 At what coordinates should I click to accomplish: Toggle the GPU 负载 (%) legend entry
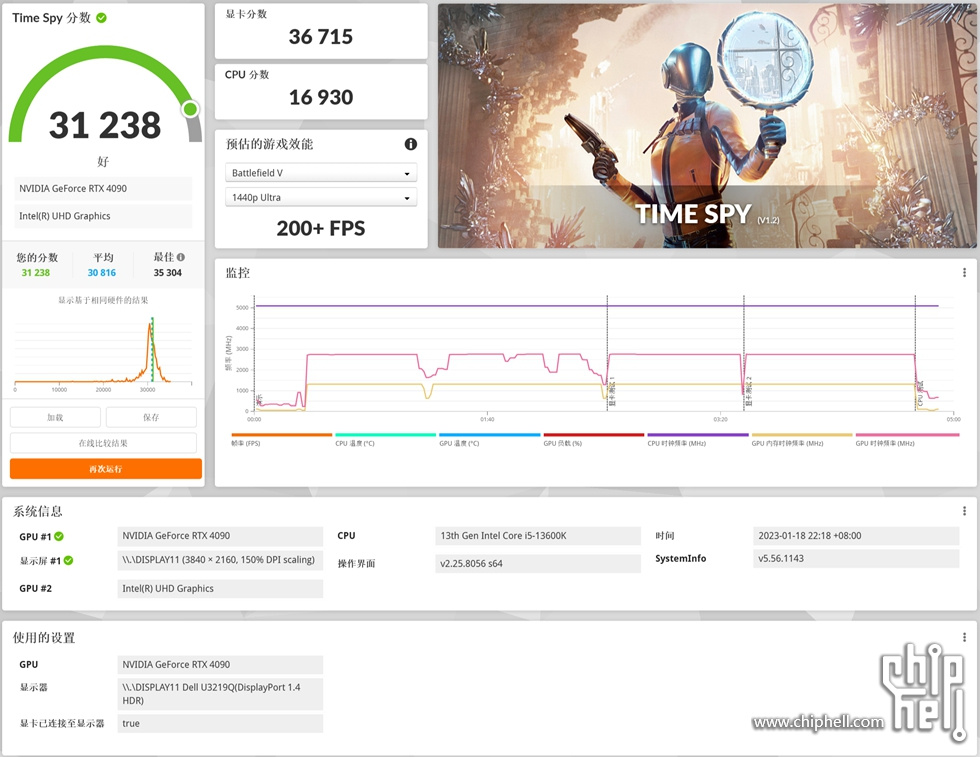[x=594, y=439]
